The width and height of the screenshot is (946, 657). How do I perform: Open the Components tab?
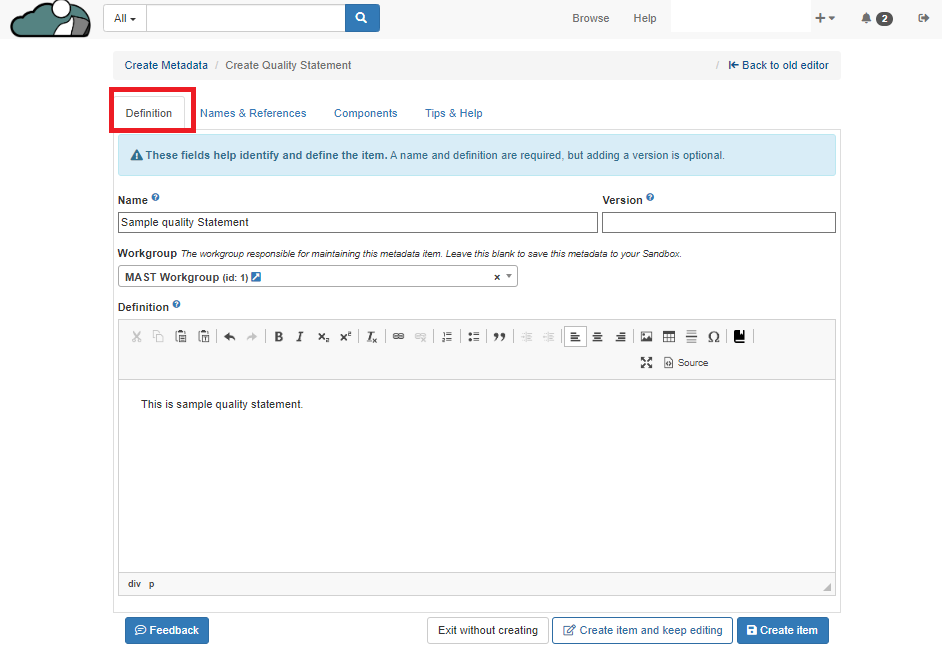(365, 113)
